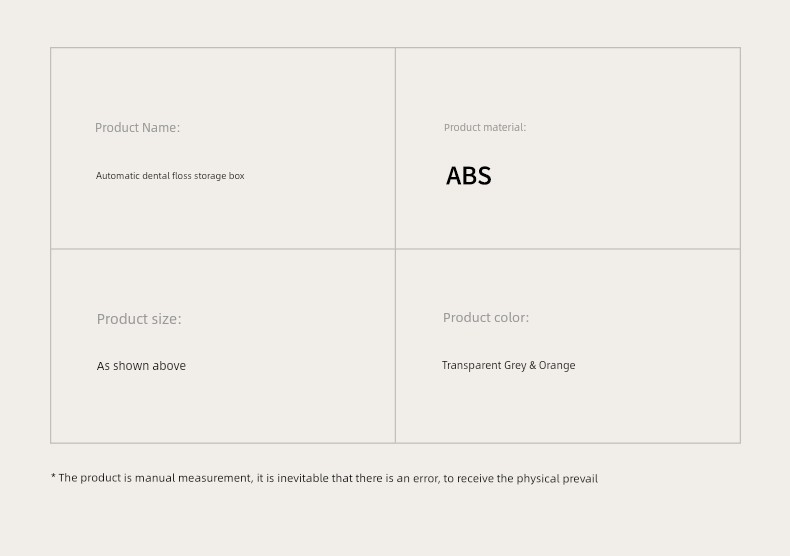Select the bold "ABS" material text
Viewport: 790px width, 556px height.
[469, 176]
